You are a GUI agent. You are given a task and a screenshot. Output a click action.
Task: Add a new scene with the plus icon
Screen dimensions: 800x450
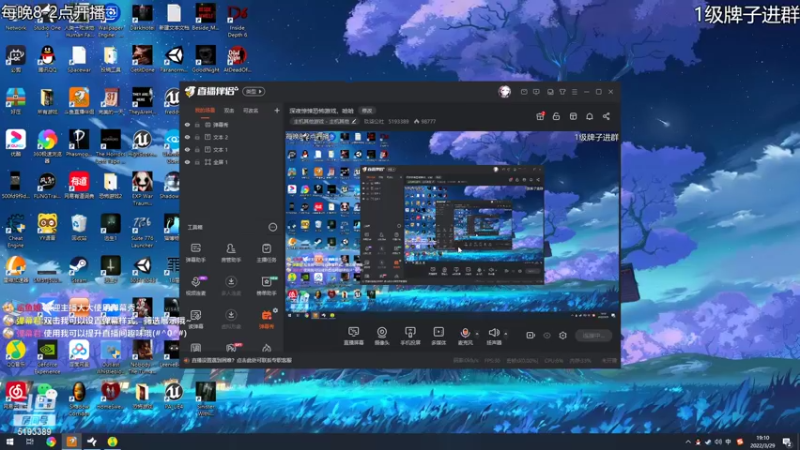[x=277, y=110]
